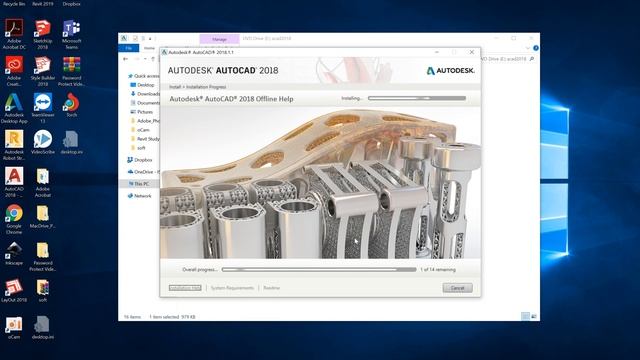
Task: Switch to the Home tab in File Explorer
Action: click(x=149, y=48)
